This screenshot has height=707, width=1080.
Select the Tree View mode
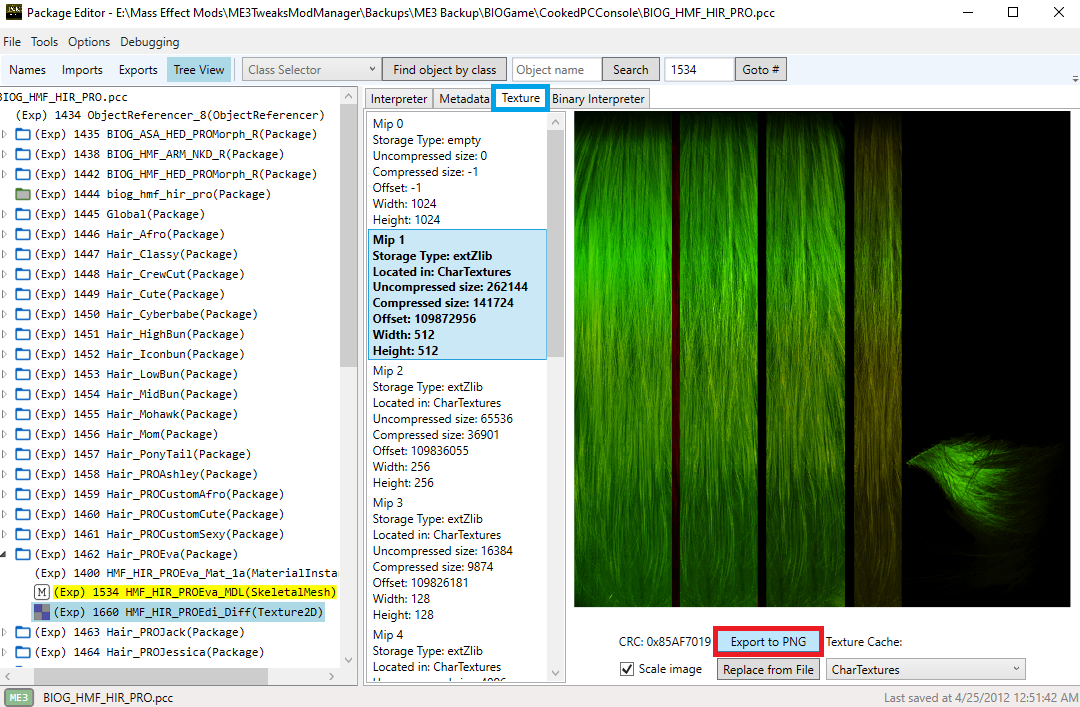pyautogui.click(x=198, y=70)
